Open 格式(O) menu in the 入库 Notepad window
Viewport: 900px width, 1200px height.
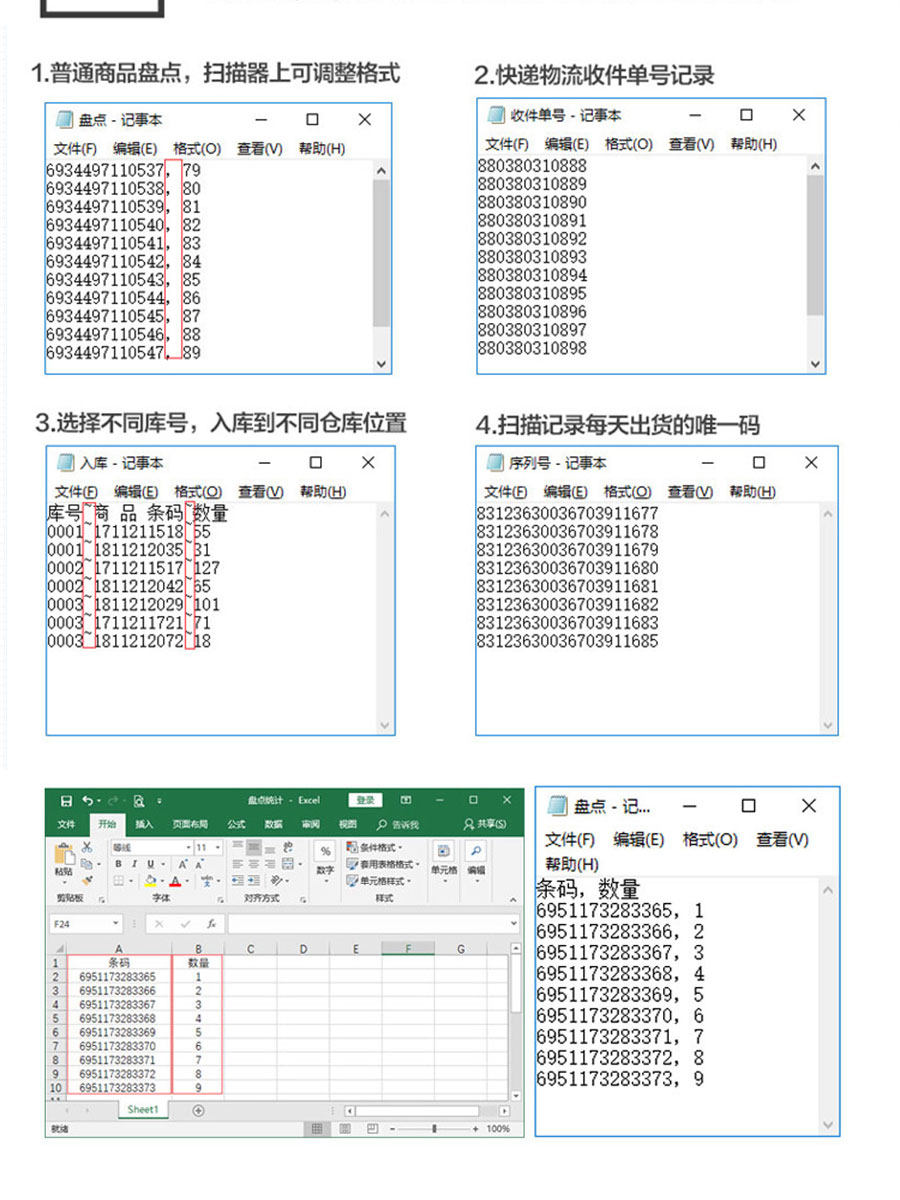click(198, 492)
